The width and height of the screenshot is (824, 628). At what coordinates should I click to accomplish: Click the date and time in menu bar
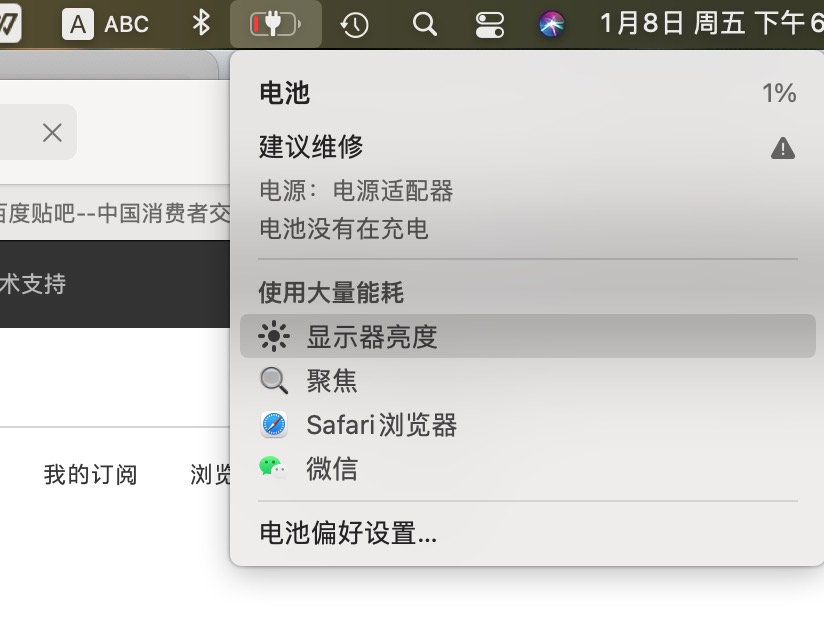(710, 23)
